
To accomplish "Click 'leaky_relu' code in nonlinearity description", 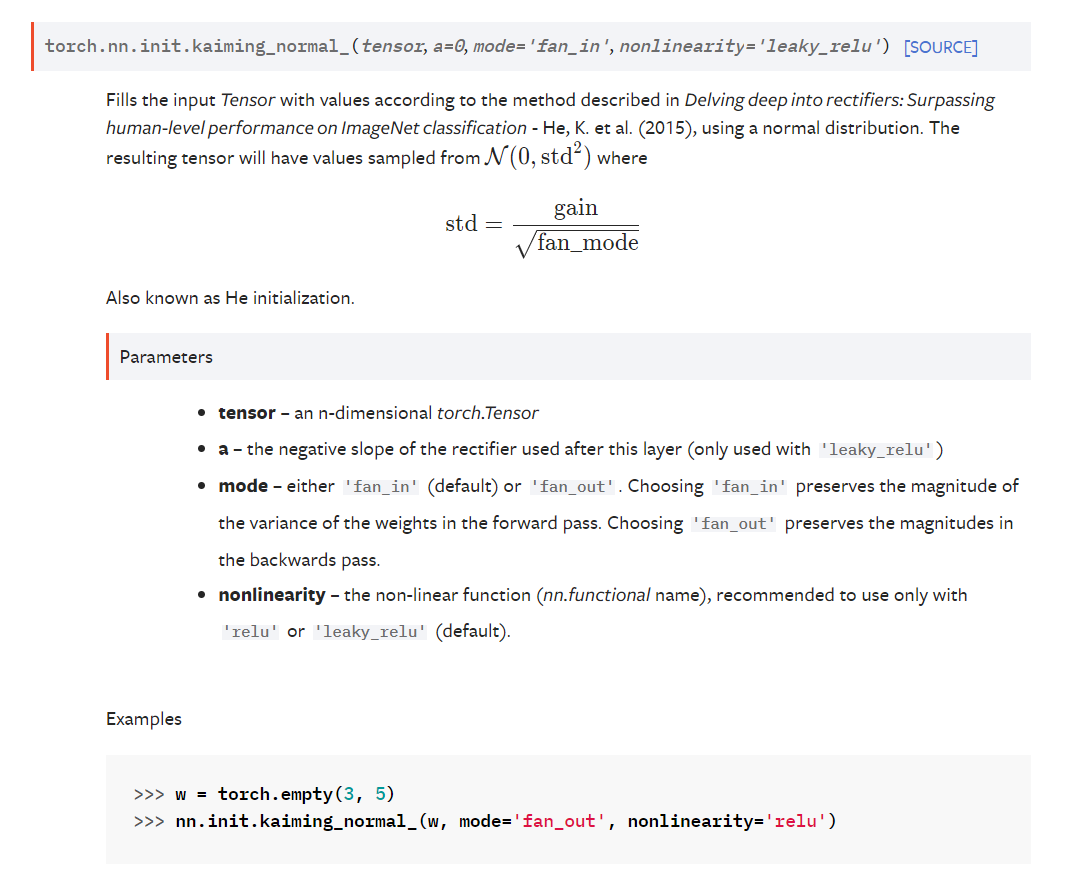I will [x=370, y=632].
